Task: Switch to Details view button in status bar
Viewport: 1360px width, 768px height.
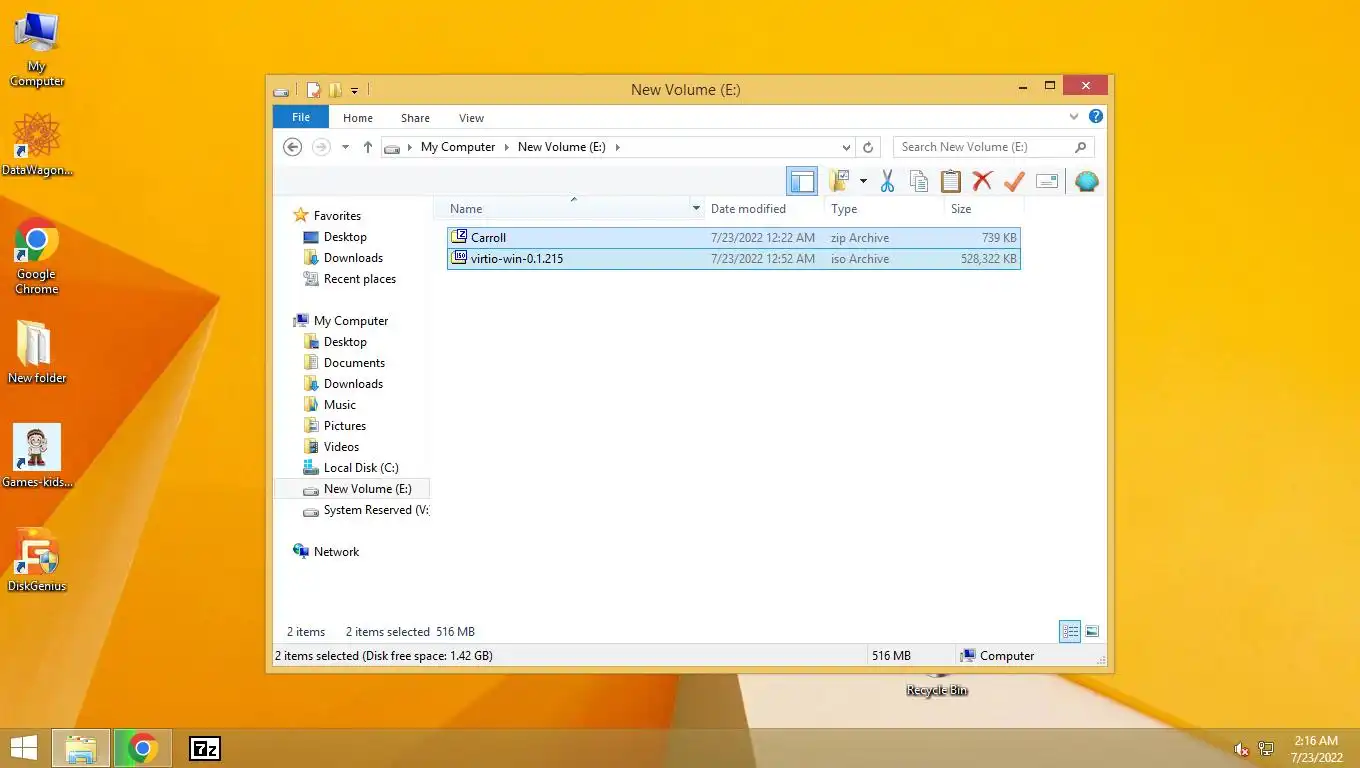Action: coord(1070,632)
